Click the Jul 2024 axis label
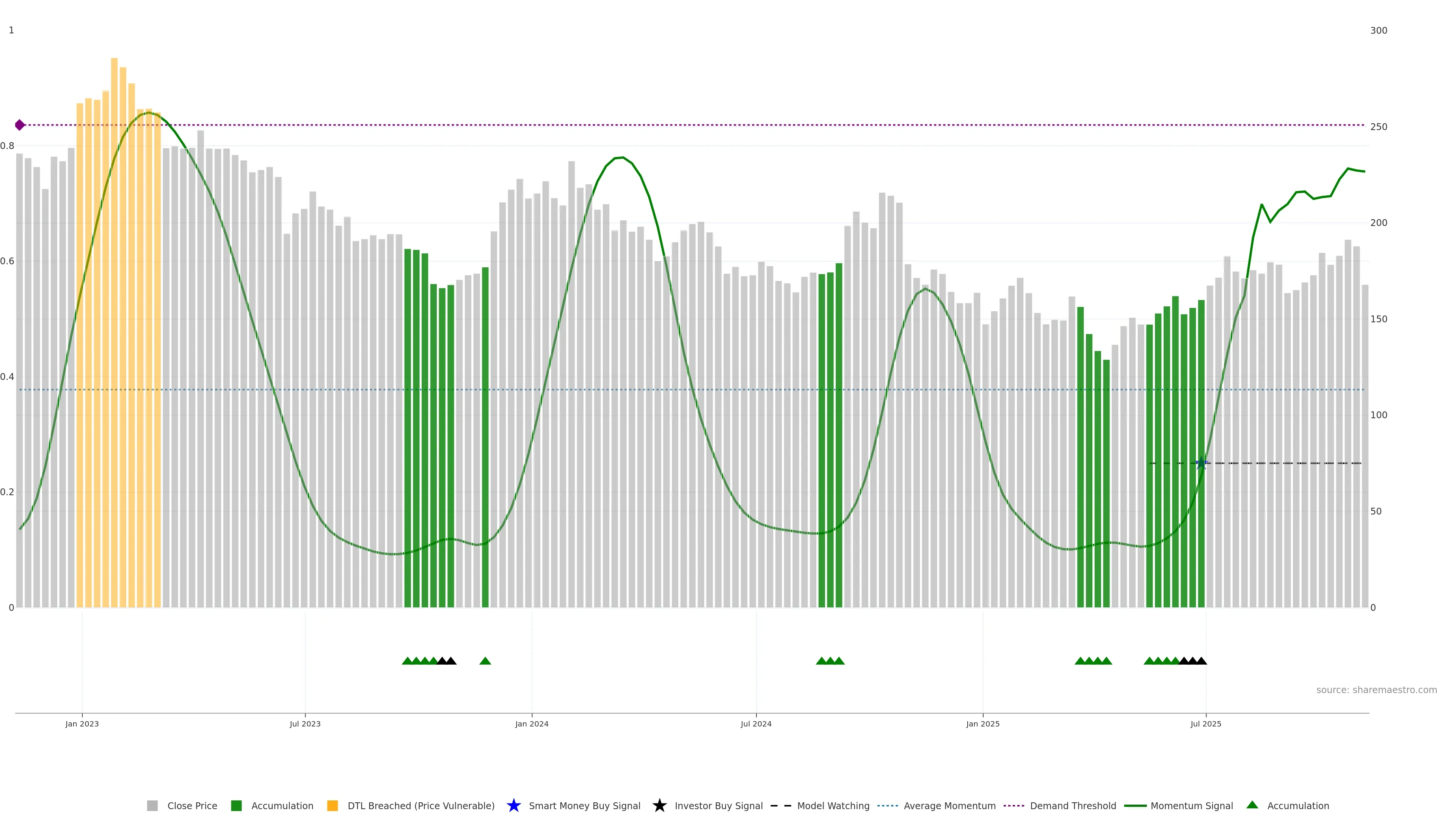The image size is (1456, 819). [756, 723]
